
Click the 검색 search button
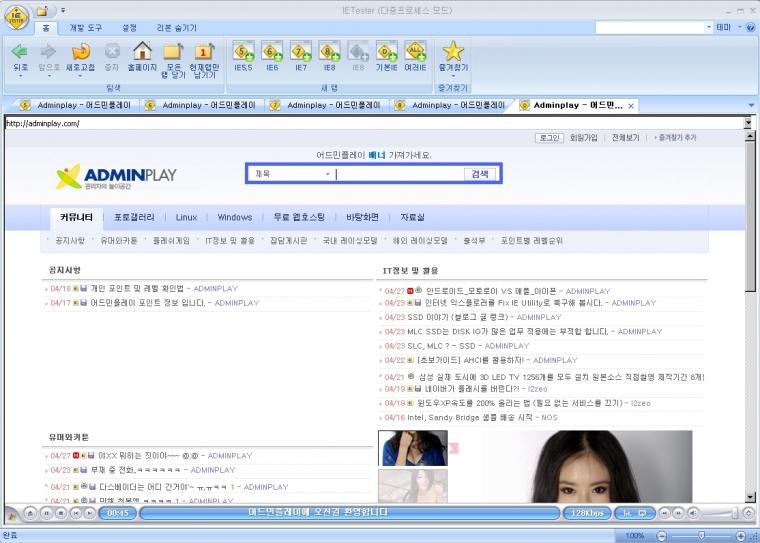pos(479,174)
